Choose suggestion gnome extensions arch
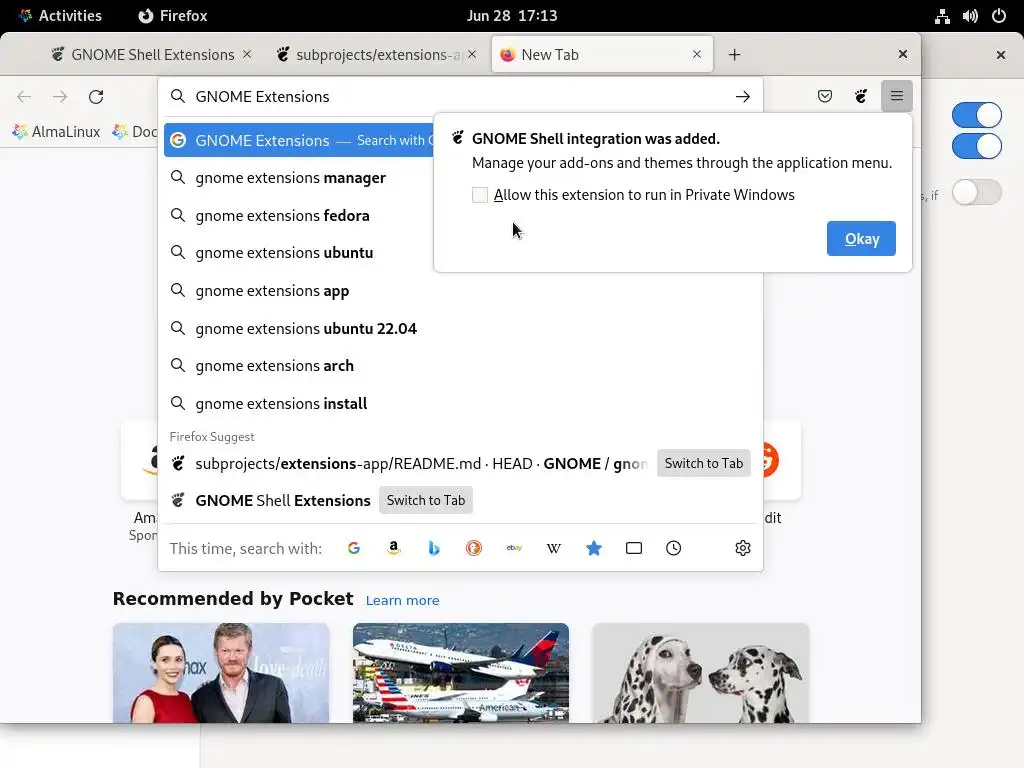The image size is (1024, 768). [460, 366]
